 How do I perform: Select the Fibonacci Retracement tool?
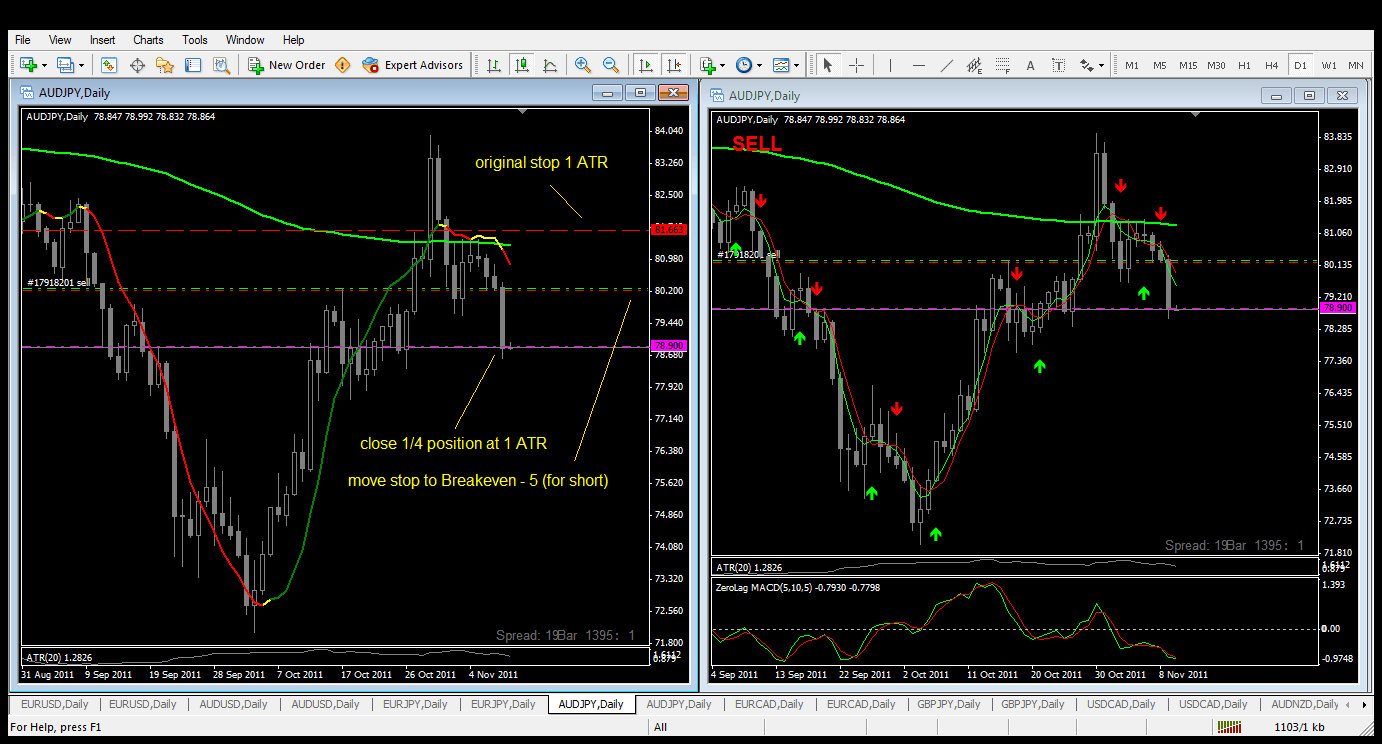pos(1003,65)
